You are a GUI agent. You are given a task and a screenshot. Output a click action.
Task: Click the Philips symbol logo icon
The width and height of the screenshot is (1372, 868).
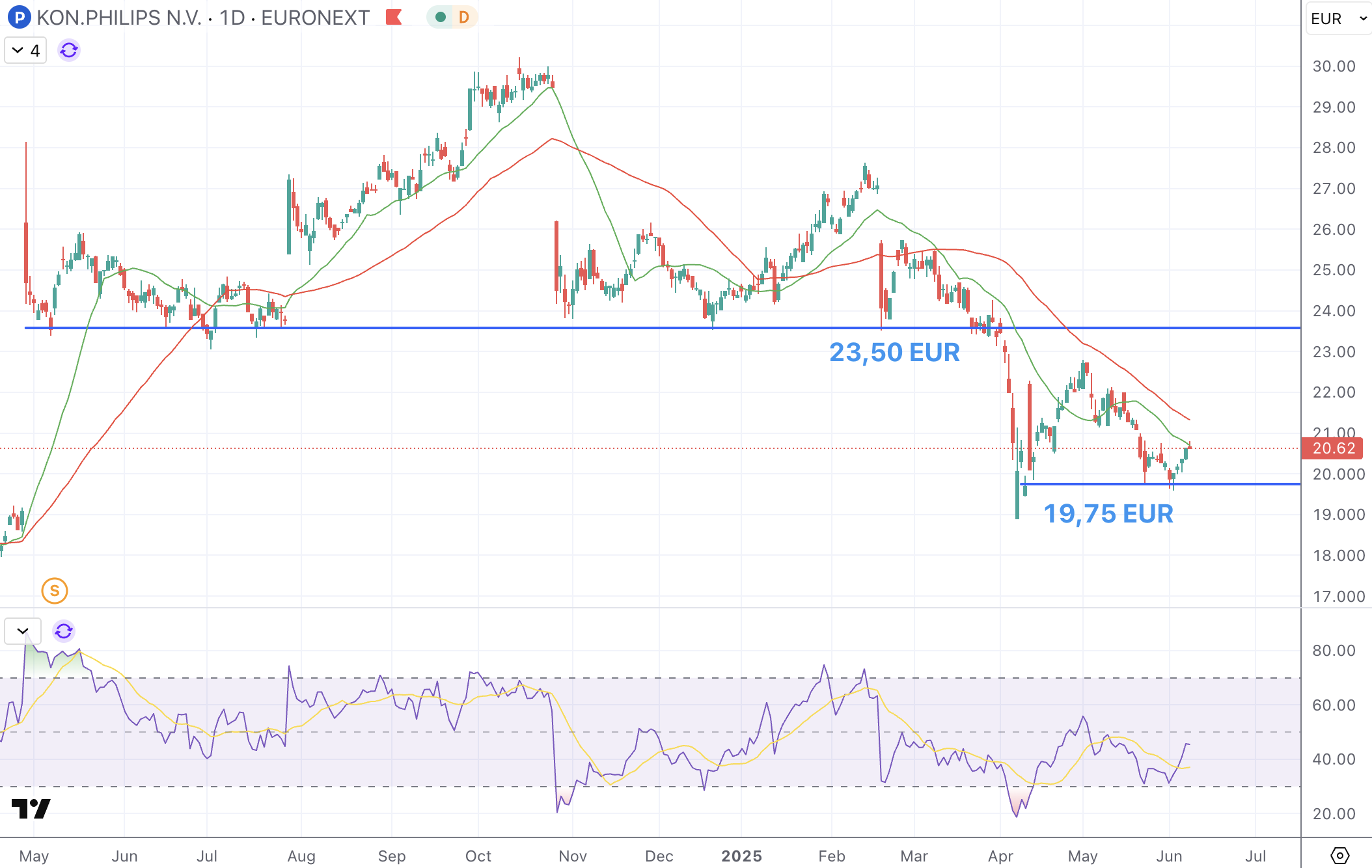click(20, 17)
